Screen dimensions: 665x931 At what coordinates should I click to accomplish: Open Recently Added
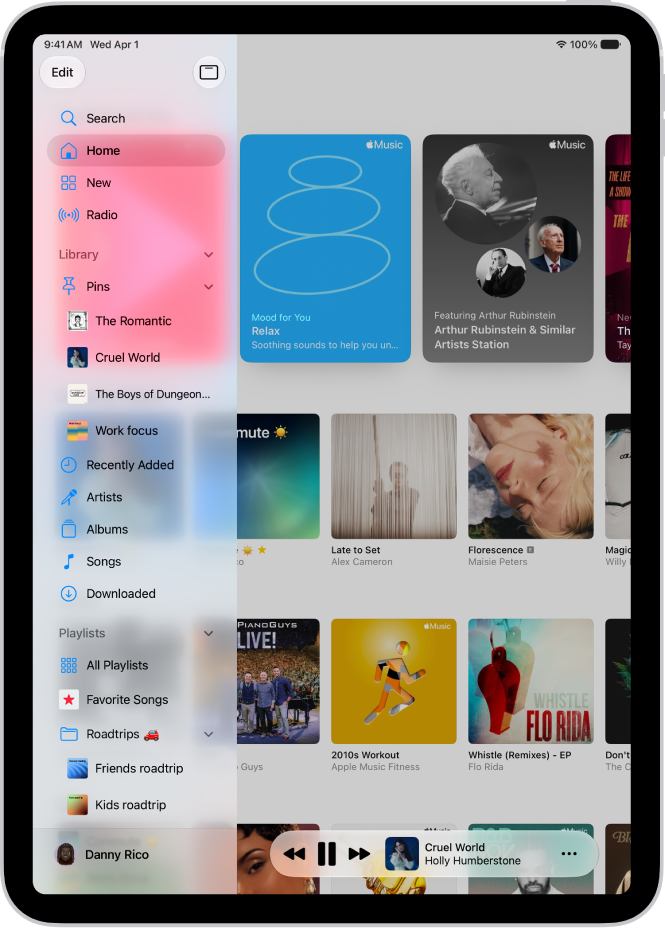point(136,465)
